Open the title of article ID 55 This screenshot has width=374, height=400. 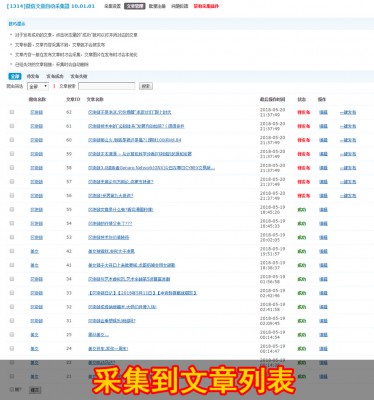point(121,210)
